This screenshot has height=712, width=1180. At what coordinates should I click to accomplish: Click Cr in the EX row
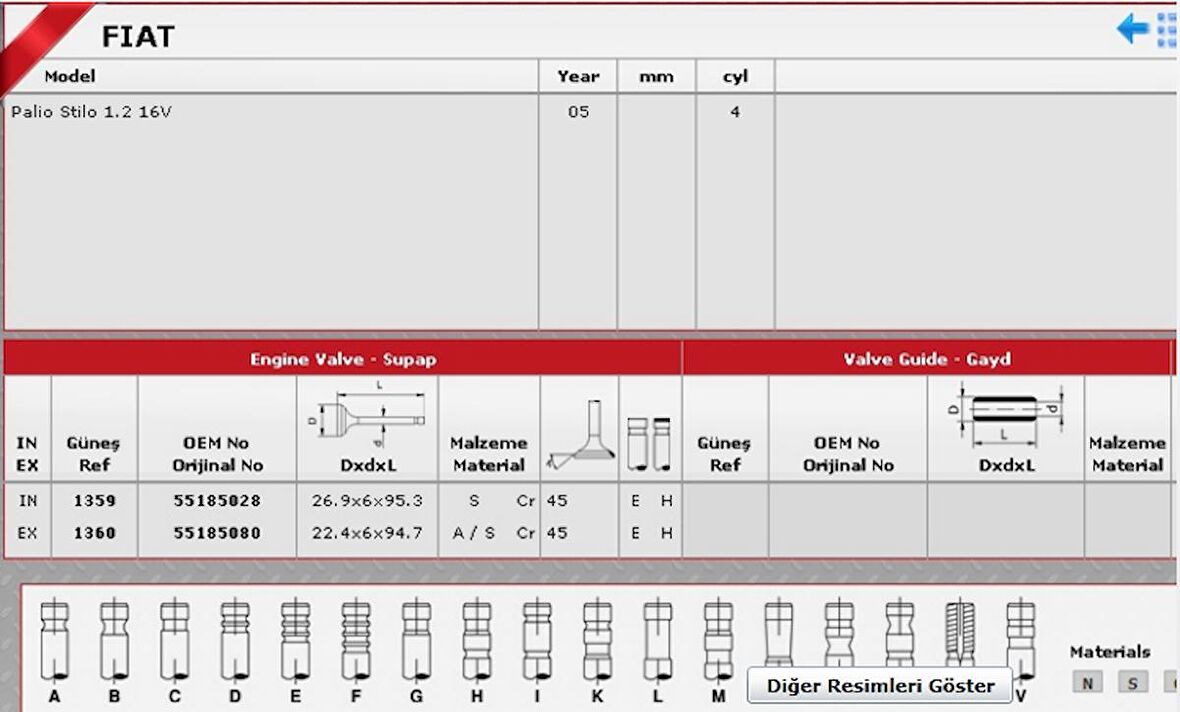point(525,533)
